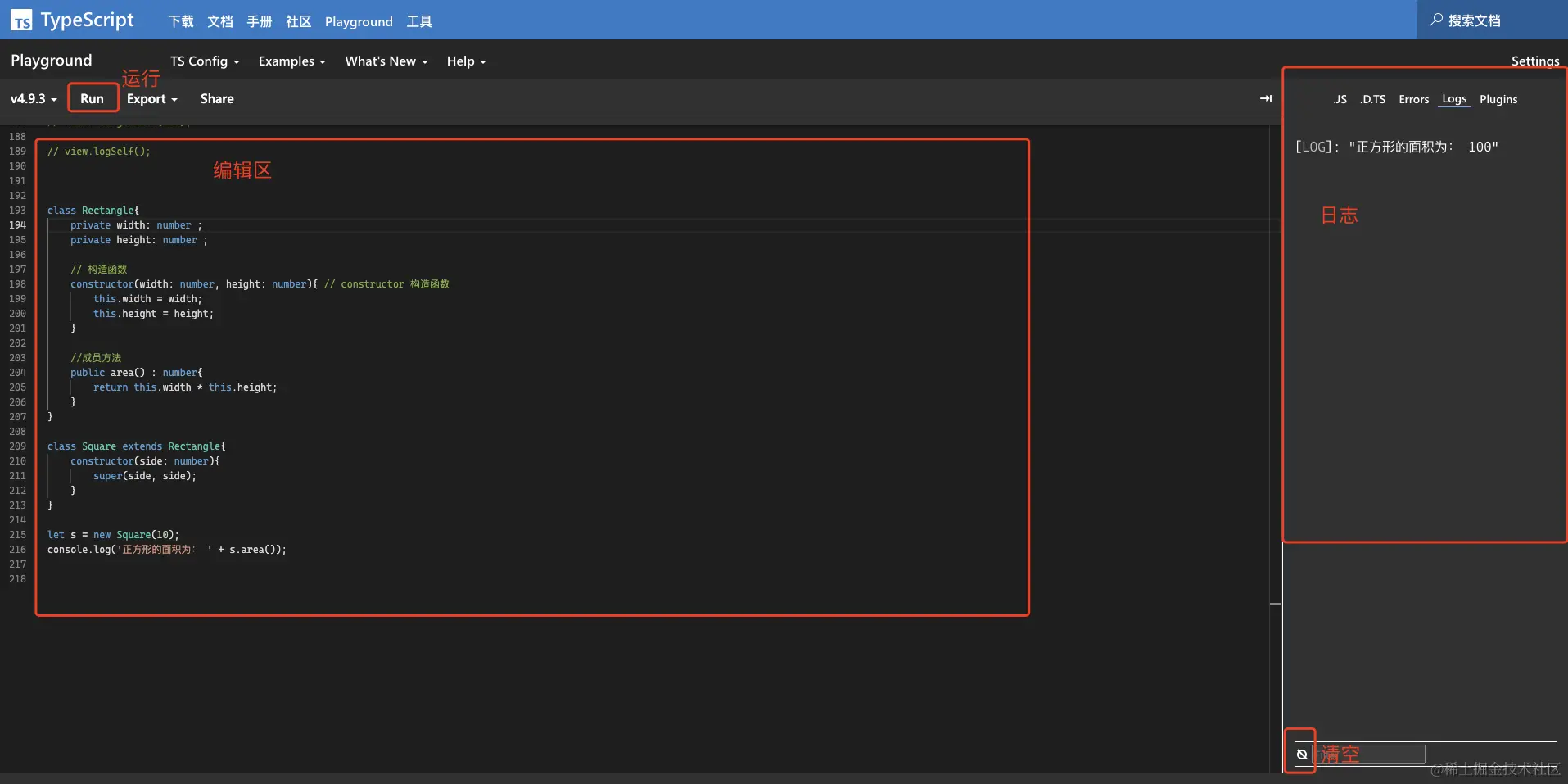Click the console.log statement line
This screenshot has height=784, width=1568.
pos(167,550)
